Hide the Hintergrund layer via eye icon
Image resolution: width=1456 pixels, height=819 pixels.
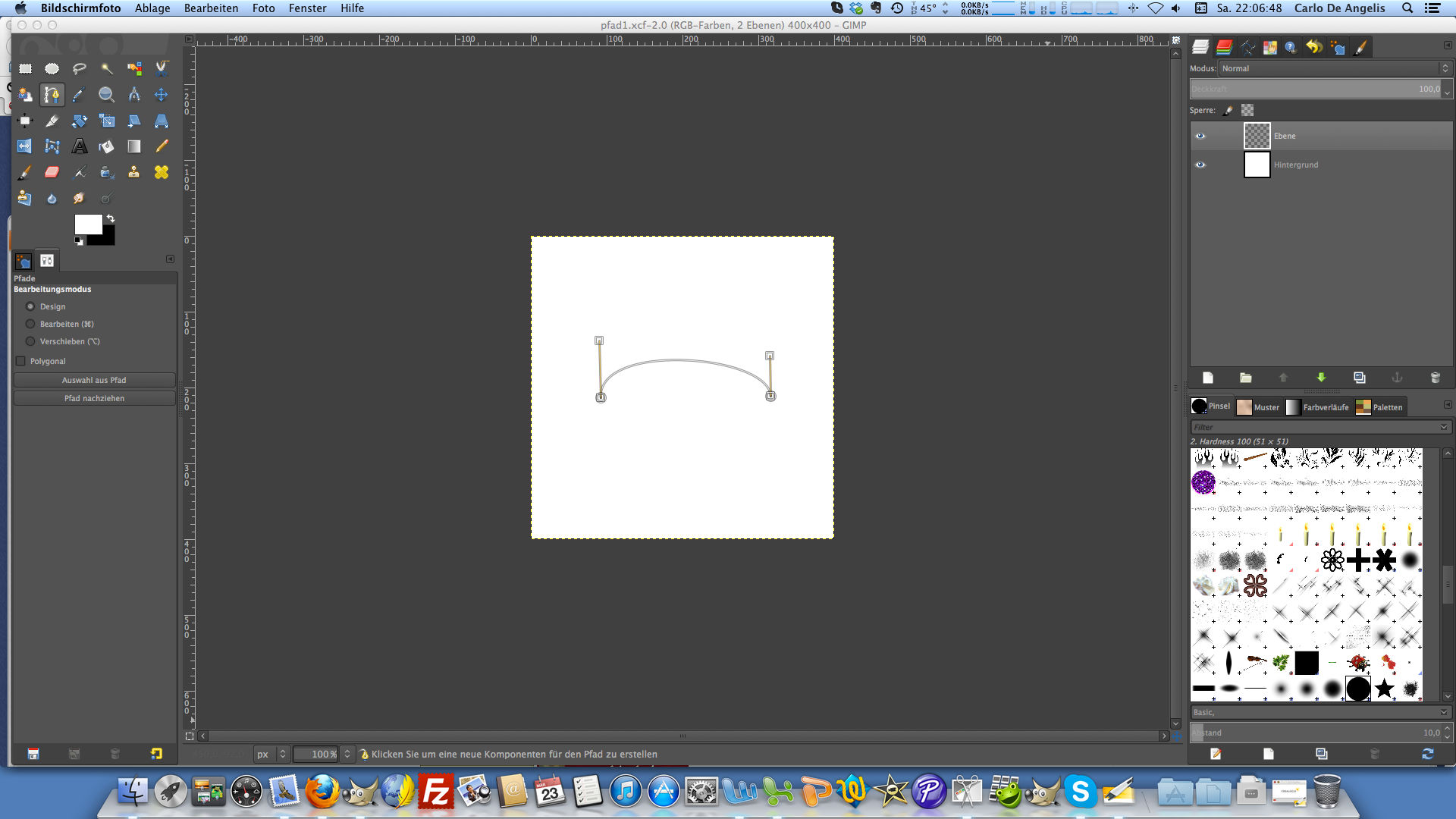(x=1200, y=165)
